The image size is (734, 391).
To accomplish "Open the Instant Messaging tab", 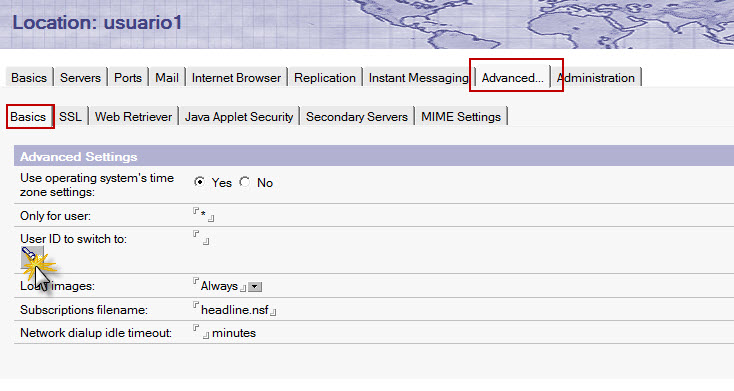I will (x=418, y=78).
